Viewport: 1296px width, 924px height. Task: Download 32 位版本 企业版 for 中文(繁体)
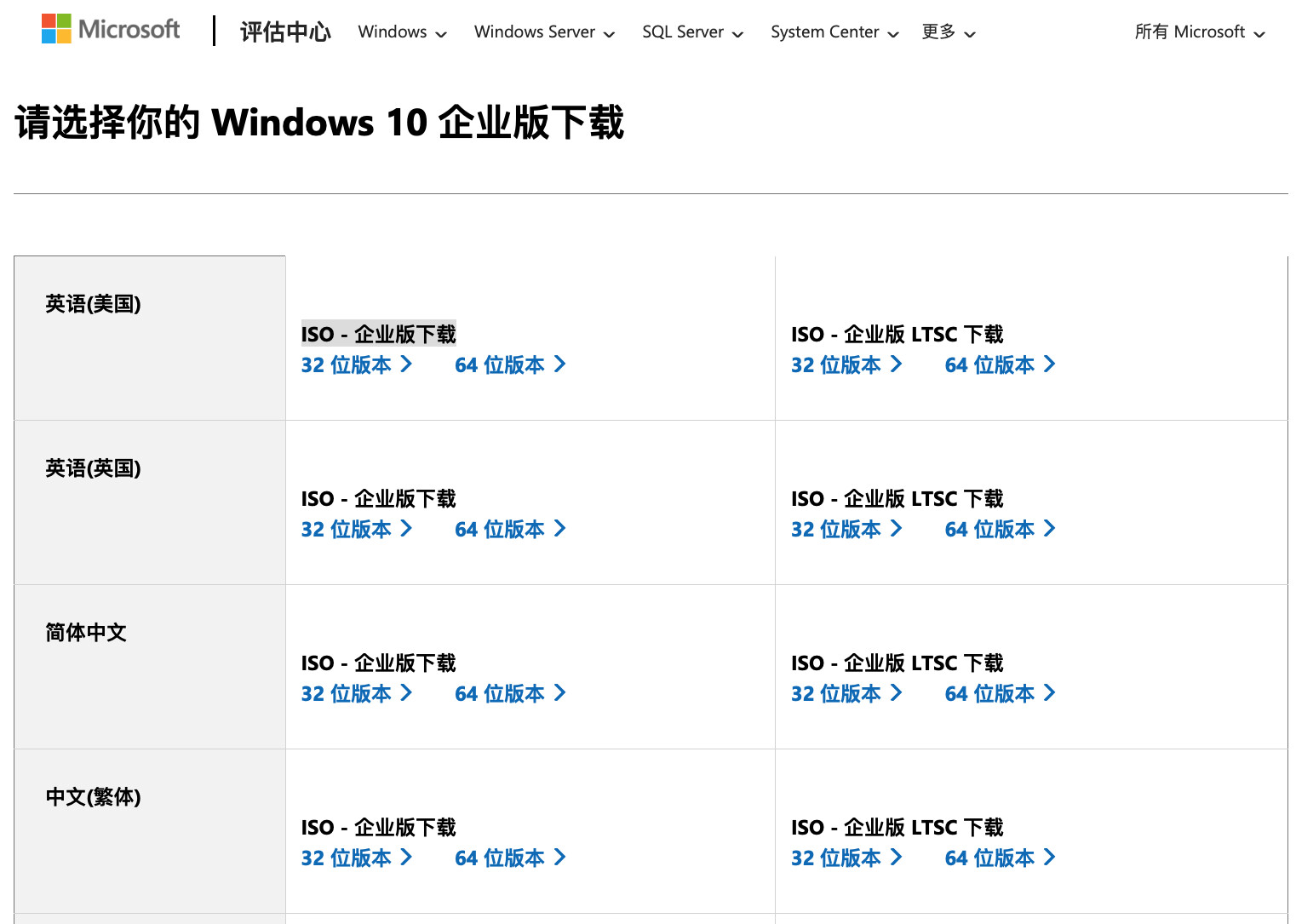click(x=357, y=858)
